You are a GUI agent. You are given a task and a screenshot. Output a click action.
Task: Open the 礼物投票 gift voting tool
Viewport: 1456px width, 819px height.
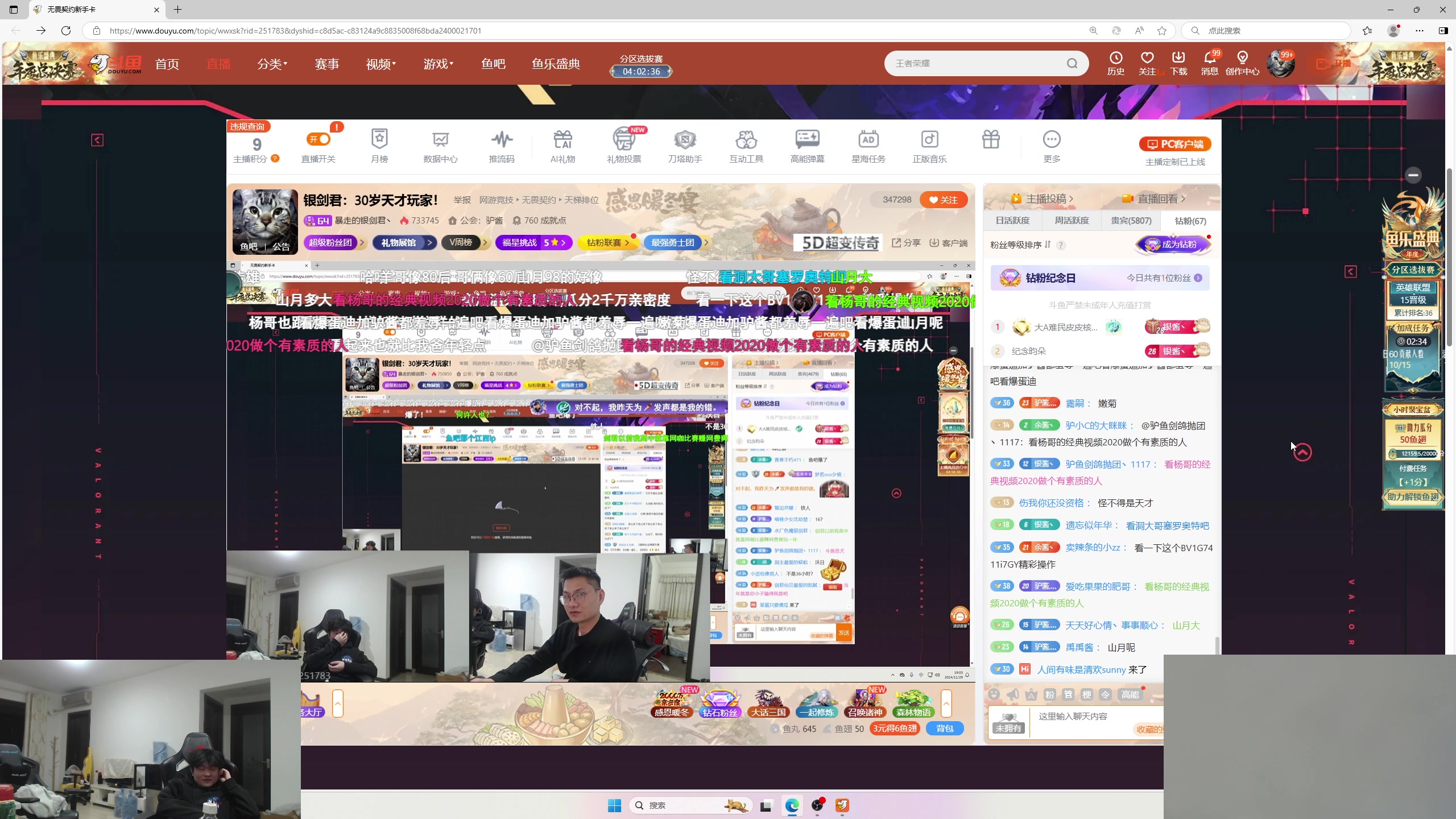[624, 146]
